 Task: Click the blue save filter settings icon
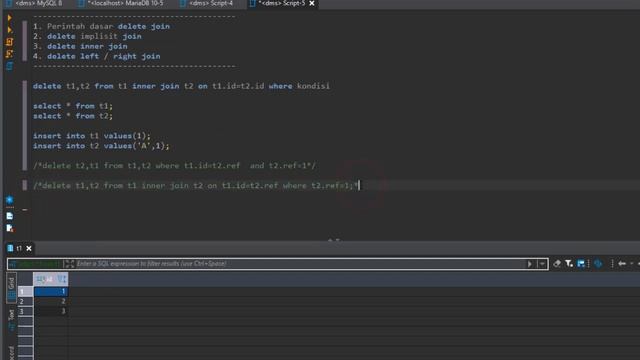pyautogui.click(x=581, y=264)
